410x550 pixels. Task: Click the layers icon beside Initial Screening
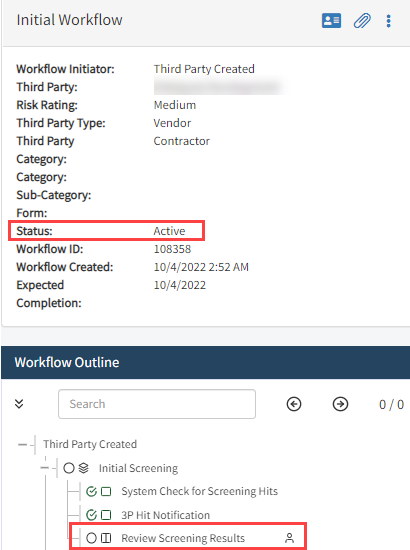[x=83, y=468]
